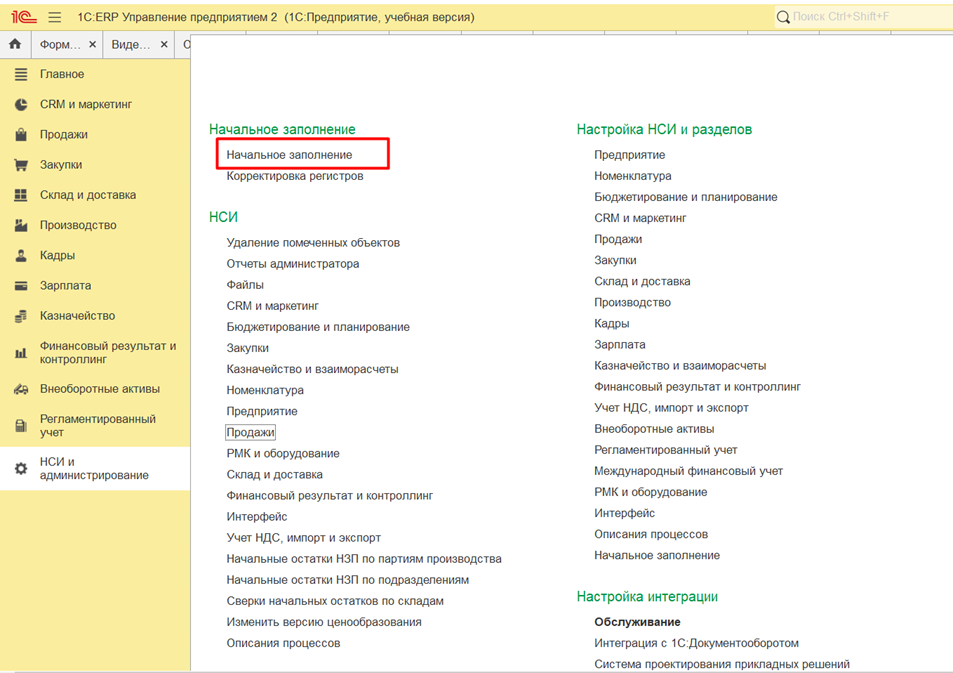Open Казначейство и взаиморасчеты under НСИ
Viewport: 953px width, 673px height.
(312, 370)
